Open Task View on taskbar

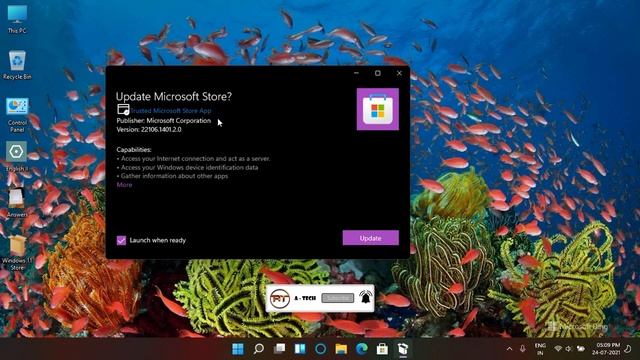pyautogui.click(x=280, y=349)
